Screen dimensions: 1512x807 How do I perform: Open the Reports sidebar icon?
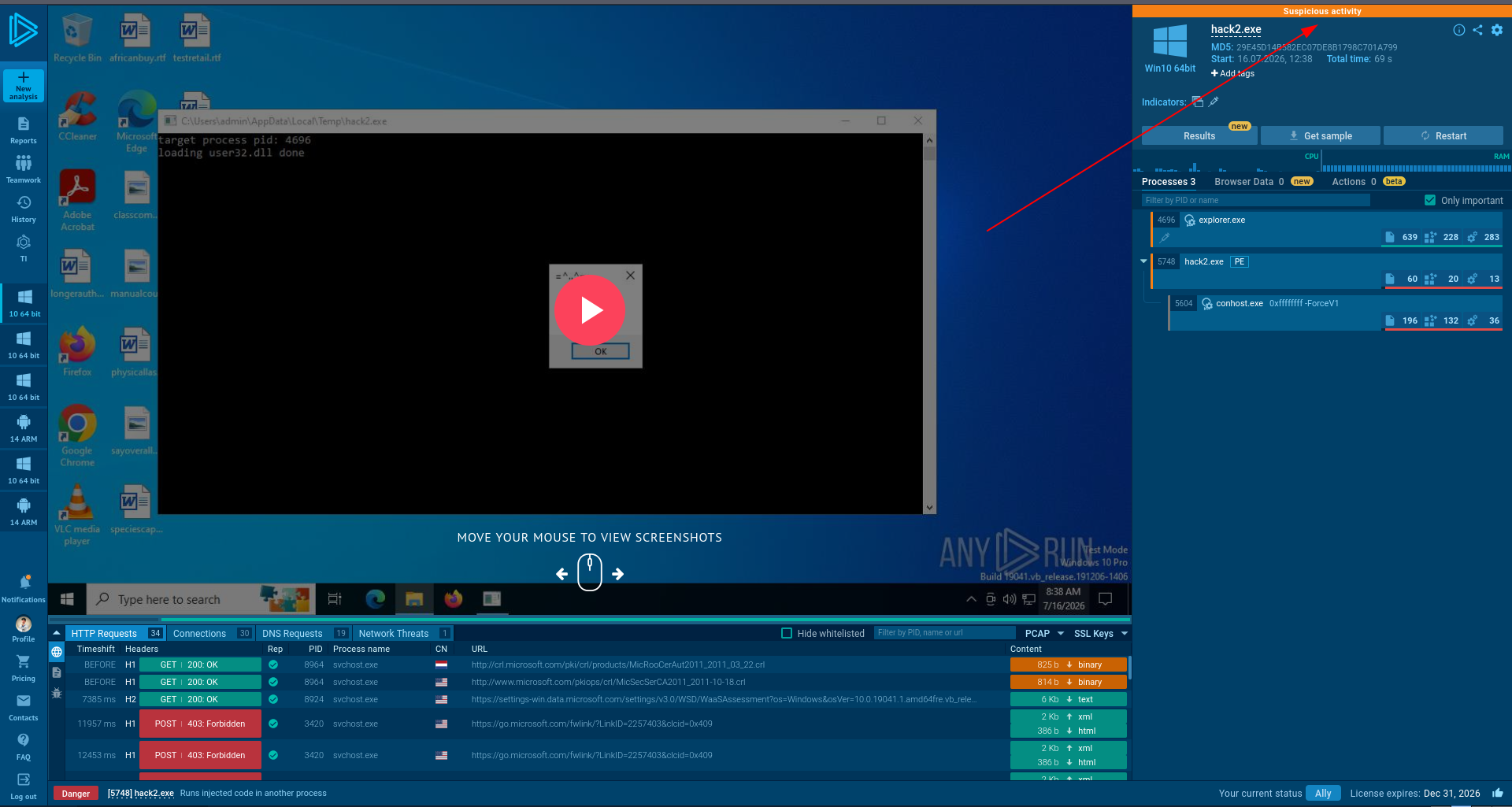click(x=24, y=124)
